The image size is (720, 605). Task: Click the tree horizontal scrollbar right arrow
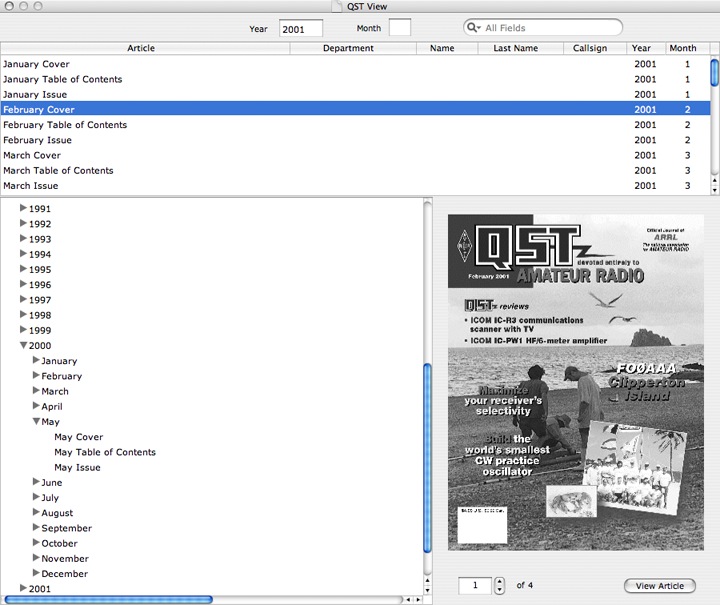coord(418,599)
